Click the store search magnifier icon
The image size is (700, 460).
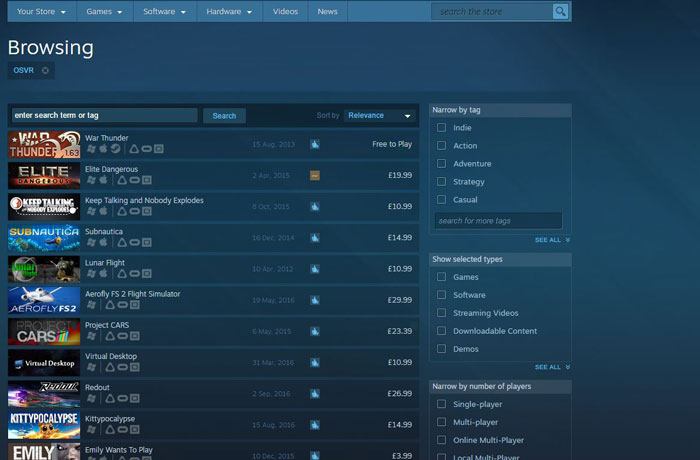point(560,11)
